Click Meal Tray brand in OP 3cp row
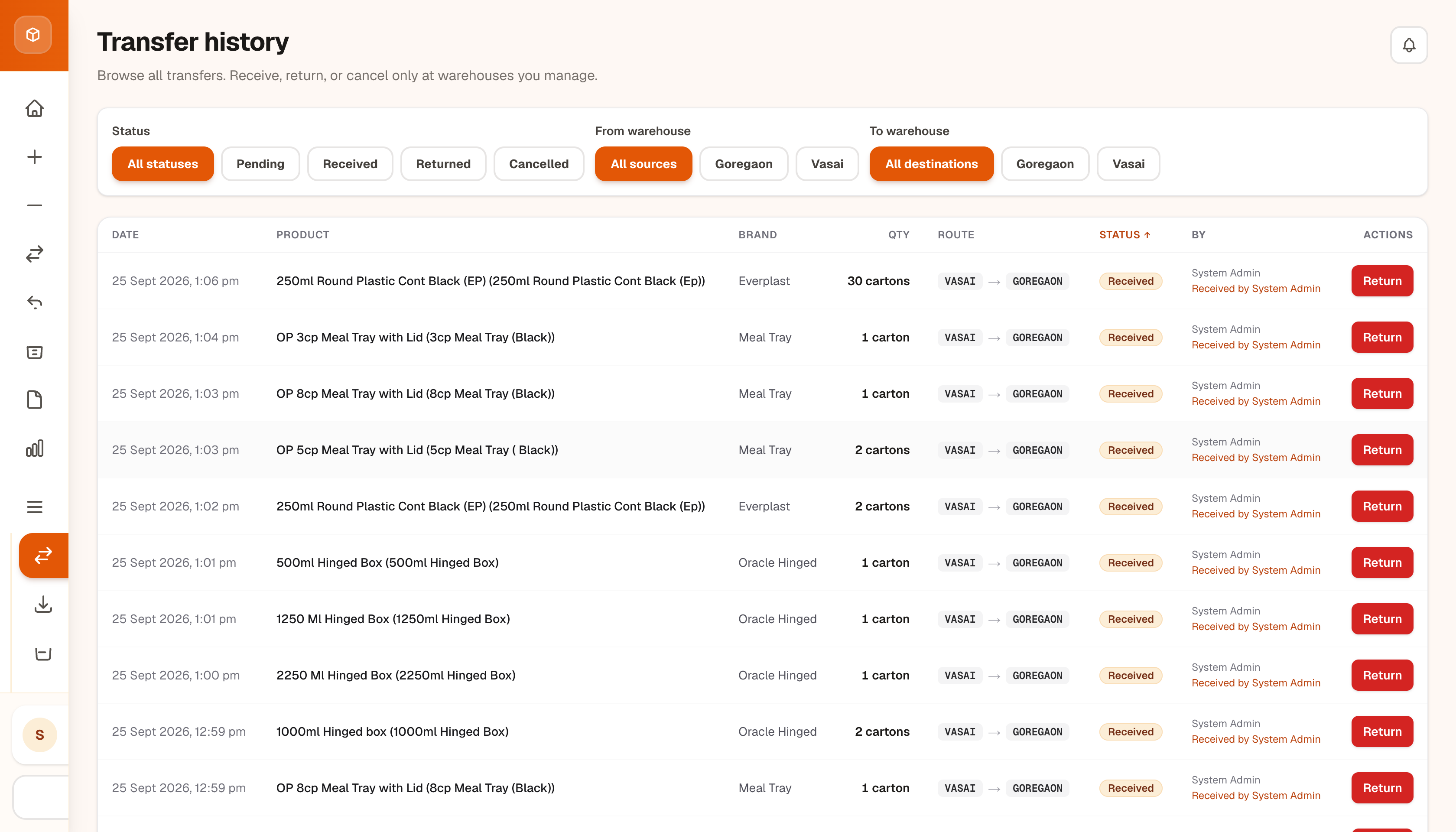This screenshot has height=832, width=1456. (x=764, y=338)
